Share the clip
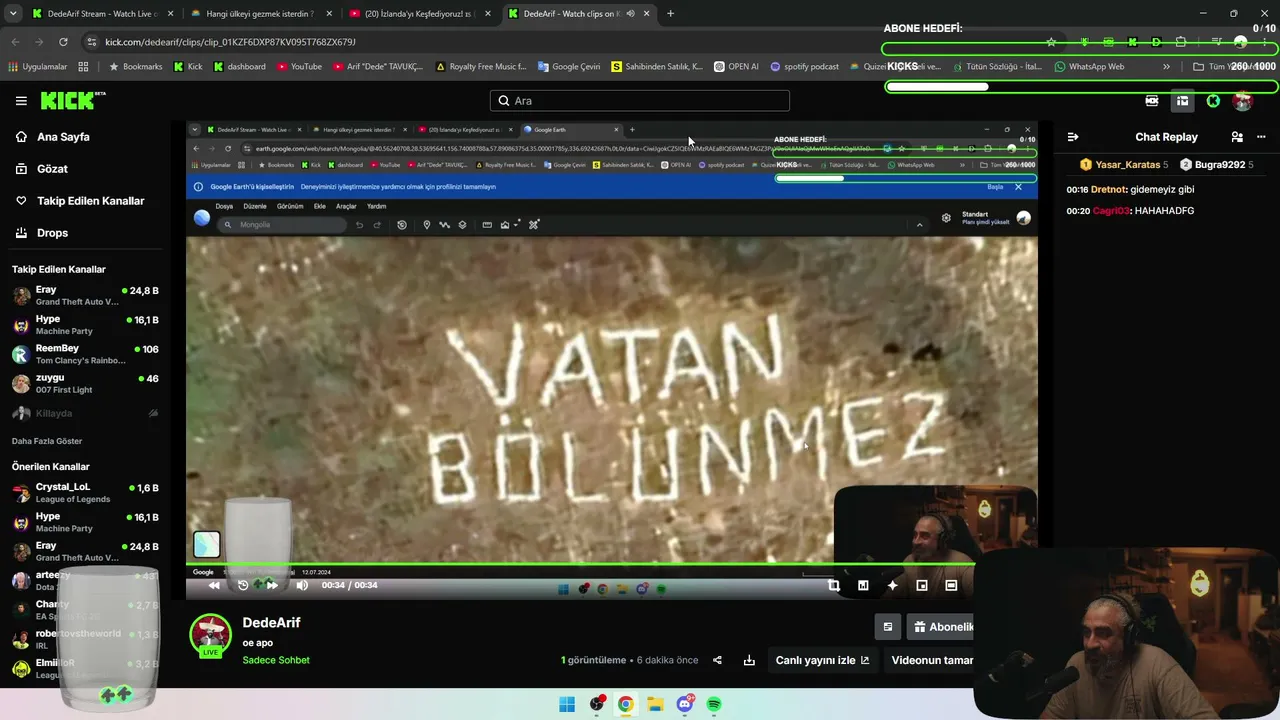This screenshot has width=1280, height=720. 717,660
